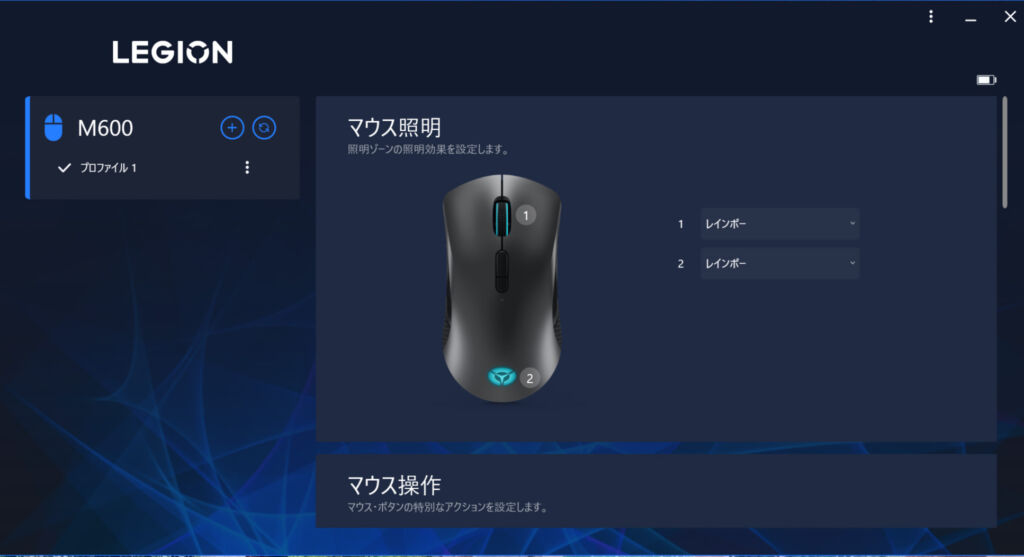Select lighting zone 1 marker on mouse
The height and width of the screenshot is (557, 1024).
pyautogui.click(x=526, y=215)
